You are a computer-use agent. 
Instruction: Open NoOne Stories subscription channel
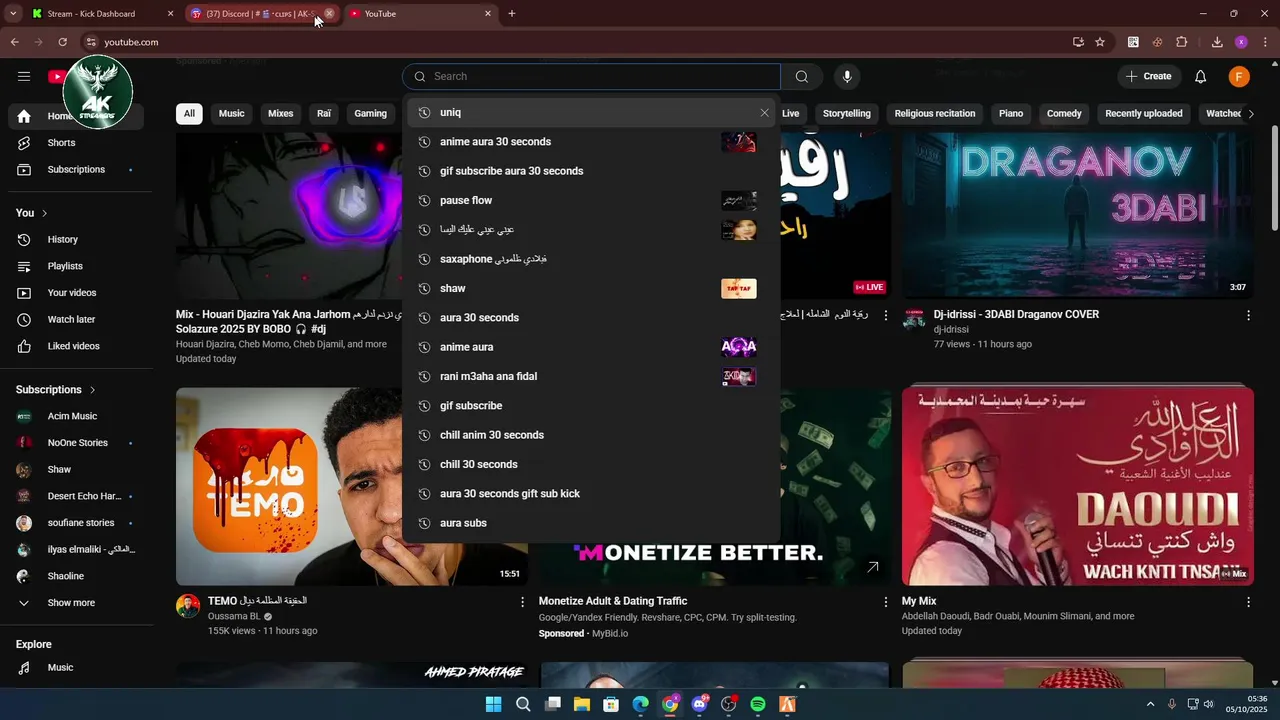pyautogui.click(x=77, y=443)
